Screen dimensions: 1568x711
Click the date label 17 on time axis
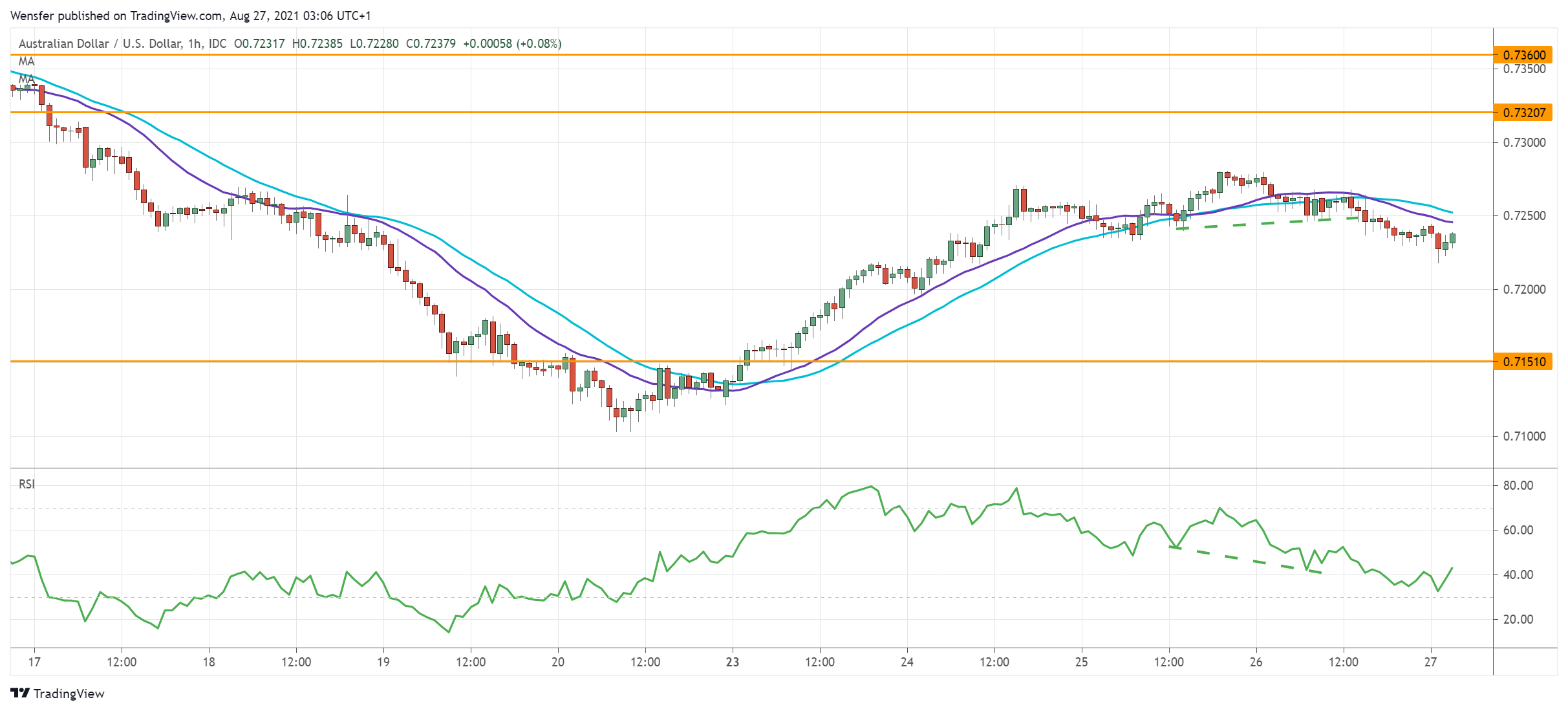coord(34,662)
